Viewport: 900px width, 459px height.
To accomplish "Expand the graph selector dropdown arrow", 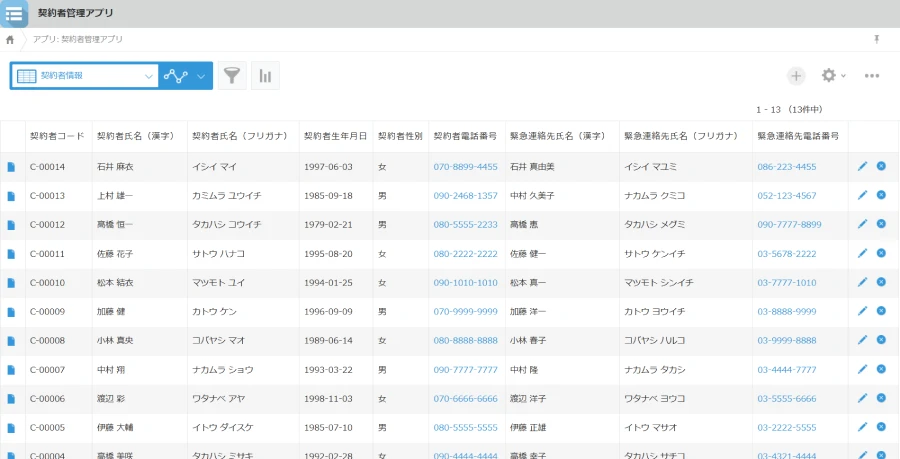I will pyautogui.click(x=201, y=76).
